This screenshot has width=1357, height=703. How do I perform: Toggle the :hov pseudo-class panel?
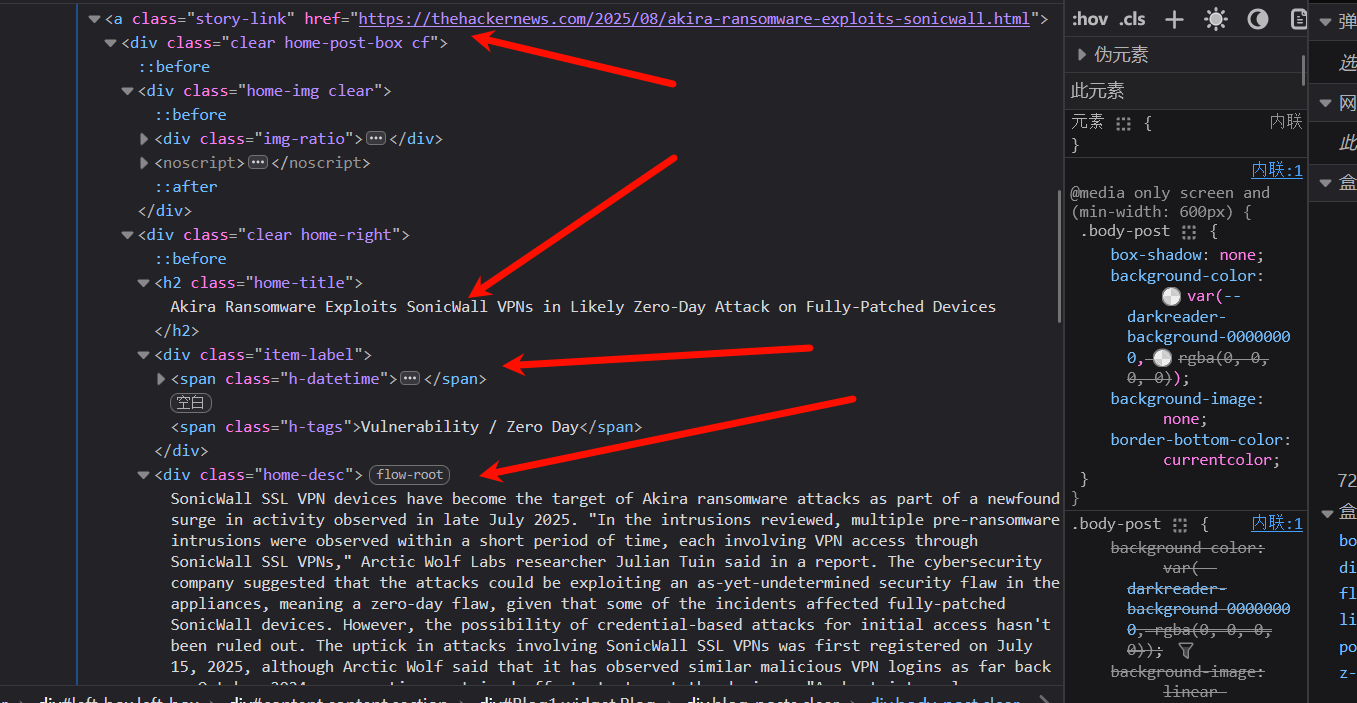[x=1090, y=19]
